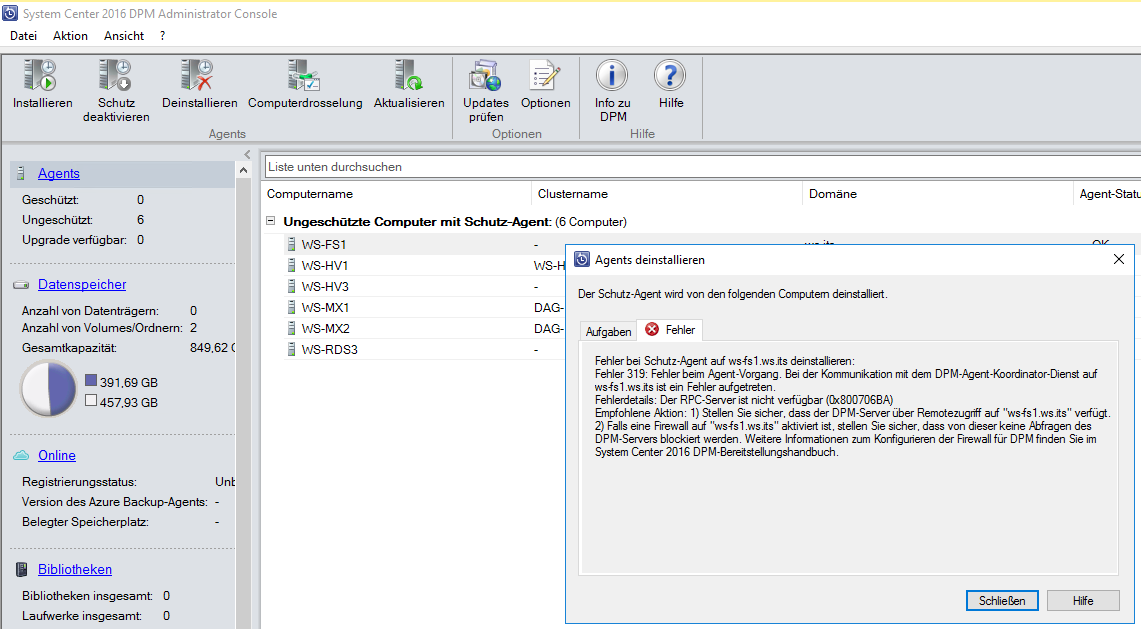This screenshot has height=629, width=1141.
Task: Switch to the Aufgaben tab
Action: 608,331
